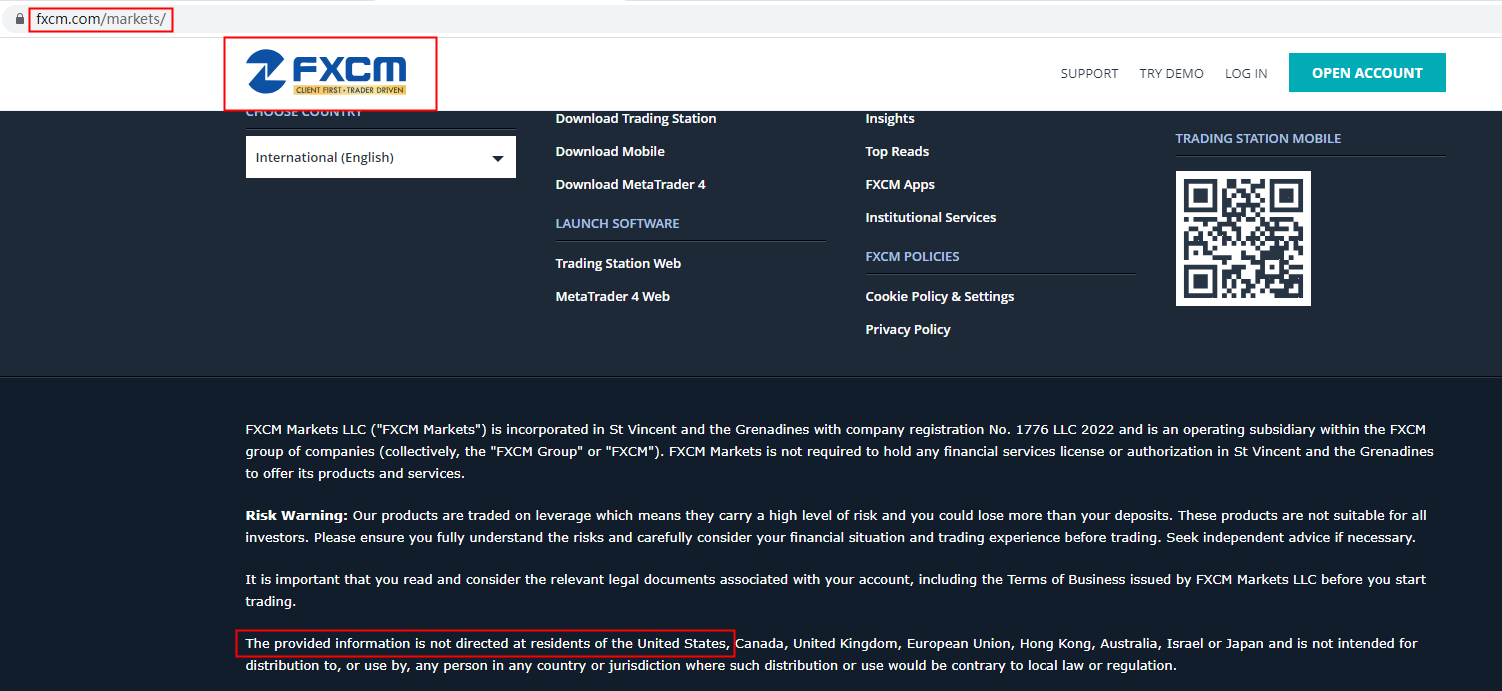Open the FXCM Apps link

[899, 184]
